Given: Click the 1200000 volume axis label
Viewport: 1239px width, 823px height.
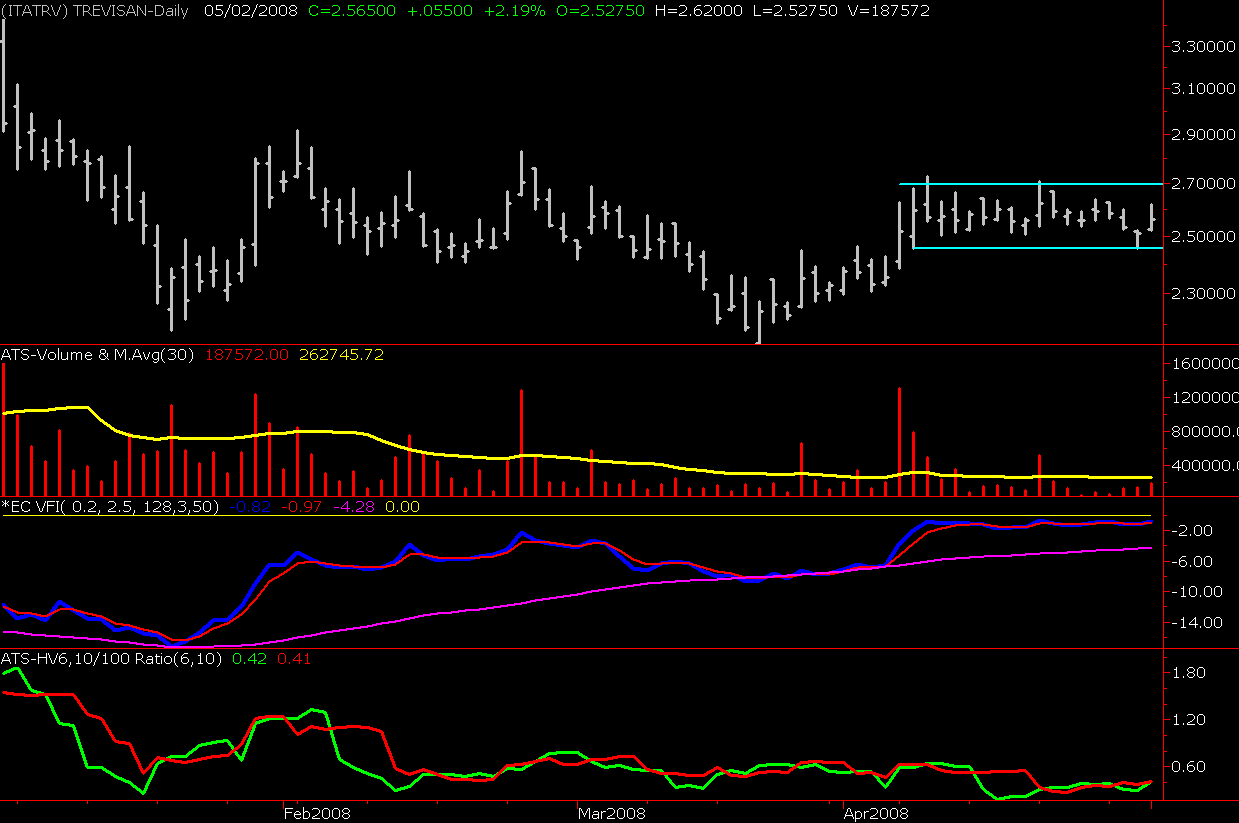Looking at the screenshot, I should point(1200,398).
